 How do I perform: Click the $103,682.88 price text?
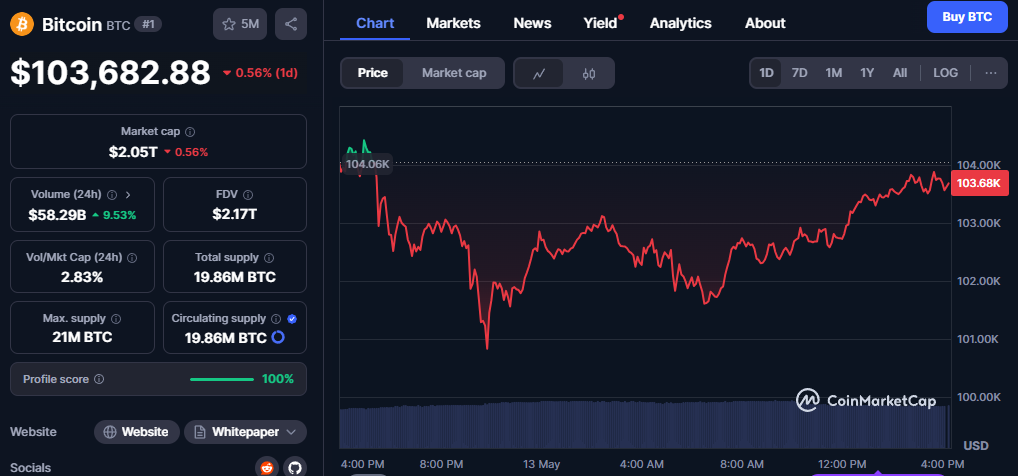(x=110, y=72)
